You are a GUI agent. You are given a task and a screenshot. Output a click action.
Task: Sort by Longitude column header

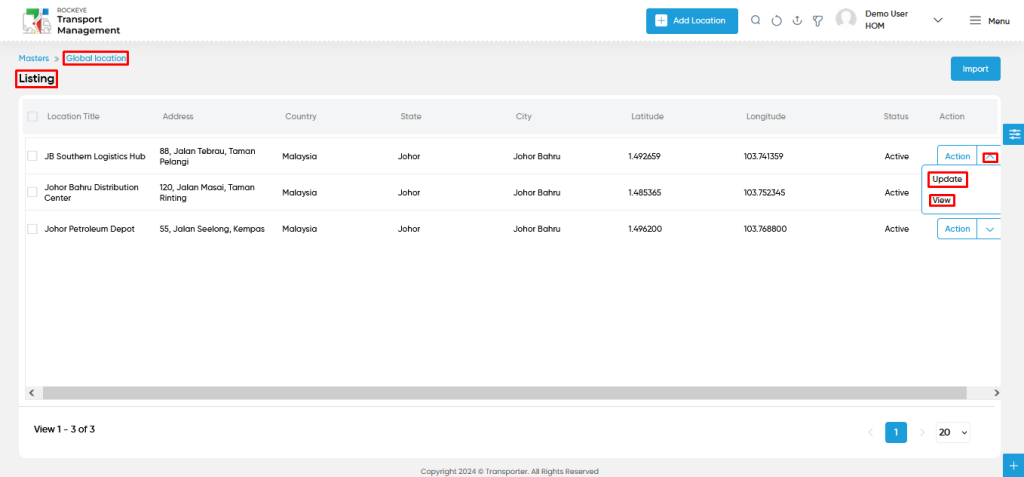tap(766, 116)
